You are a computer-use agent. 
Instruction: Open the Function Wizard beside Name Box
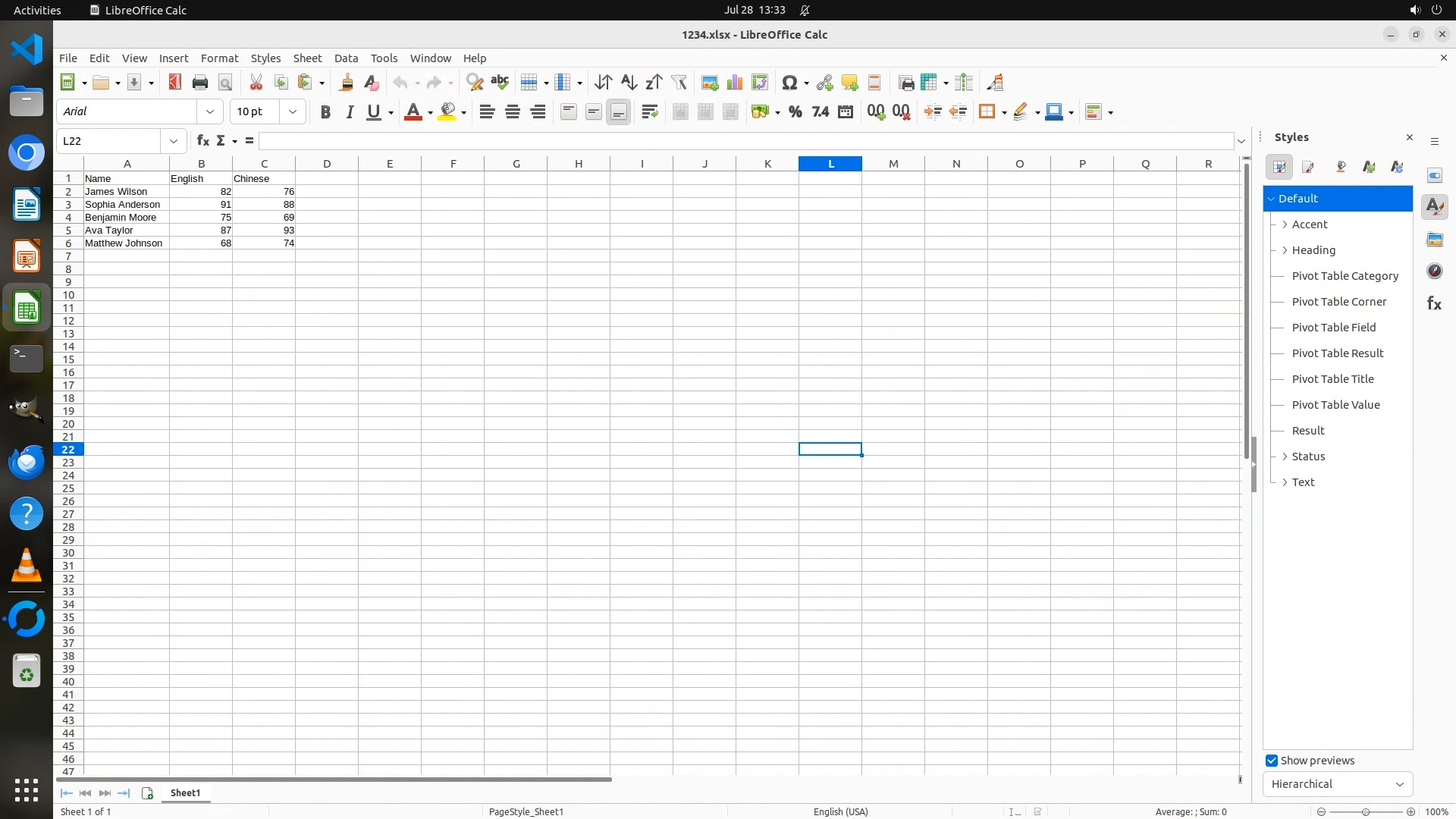point(202,141)
